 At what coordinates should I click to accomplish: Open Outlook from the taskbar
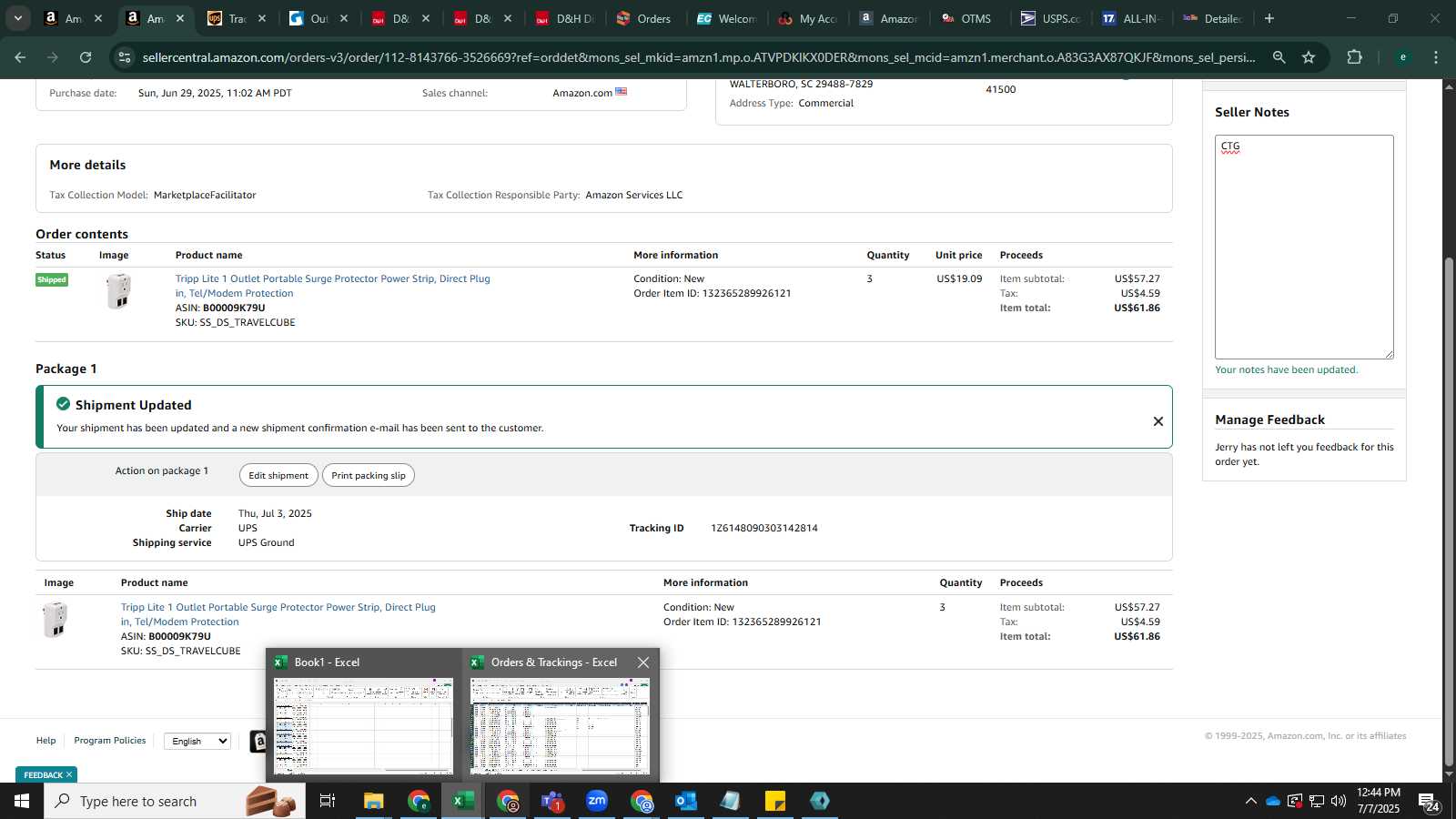tap(685, 801)
